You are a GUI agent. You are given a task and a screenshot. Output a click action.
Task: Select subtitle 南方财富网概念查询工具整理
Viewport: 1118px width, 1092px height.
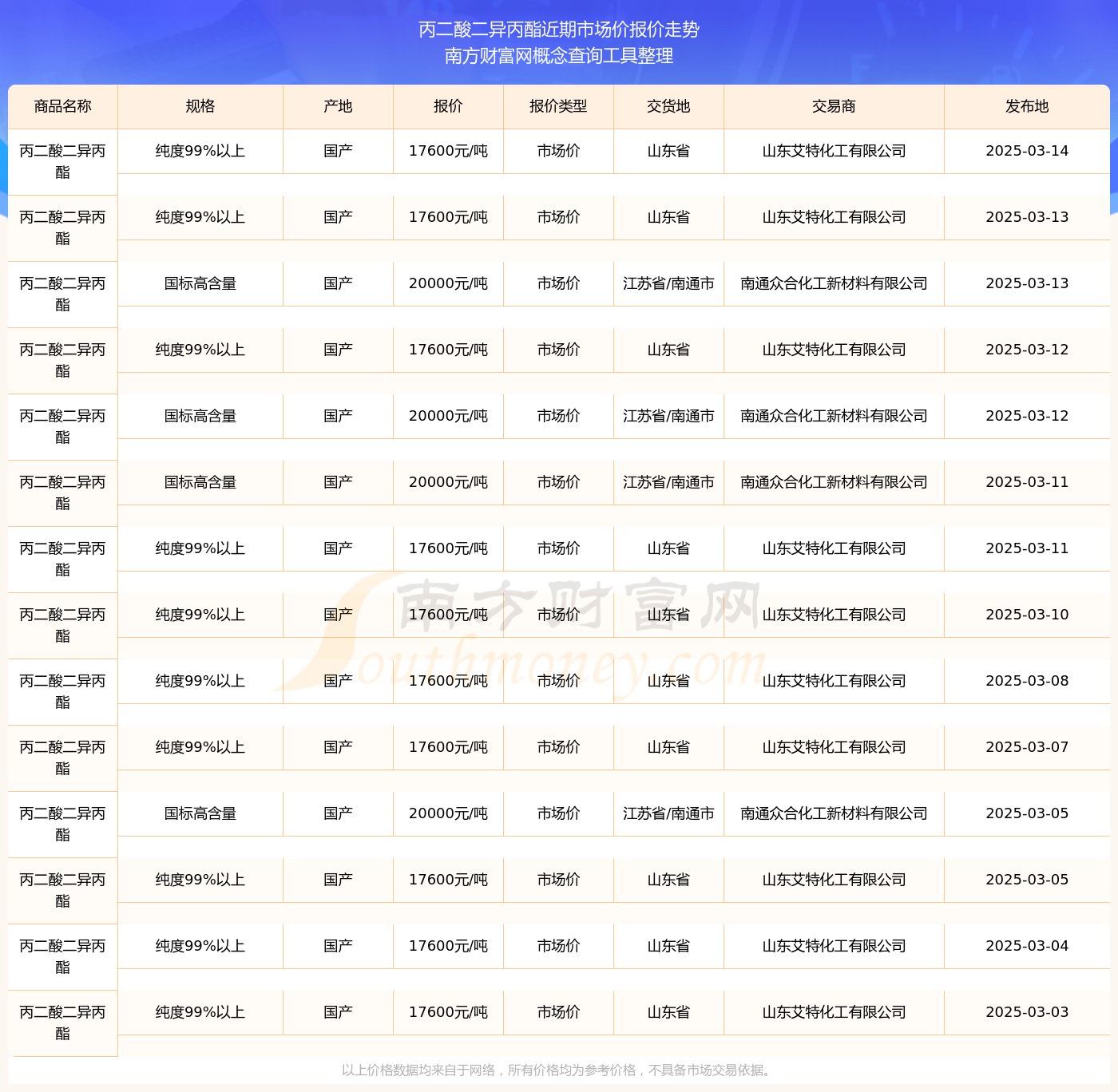(x=559, y=56)
